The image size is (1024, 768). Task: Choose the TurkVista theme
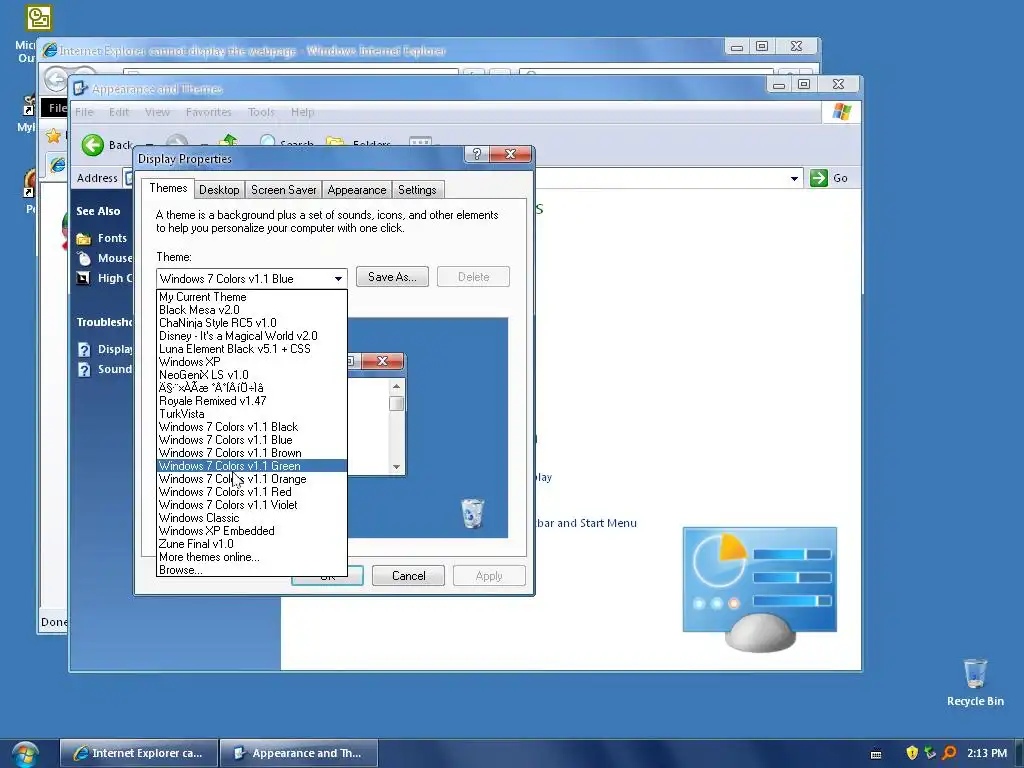[251, 414]
